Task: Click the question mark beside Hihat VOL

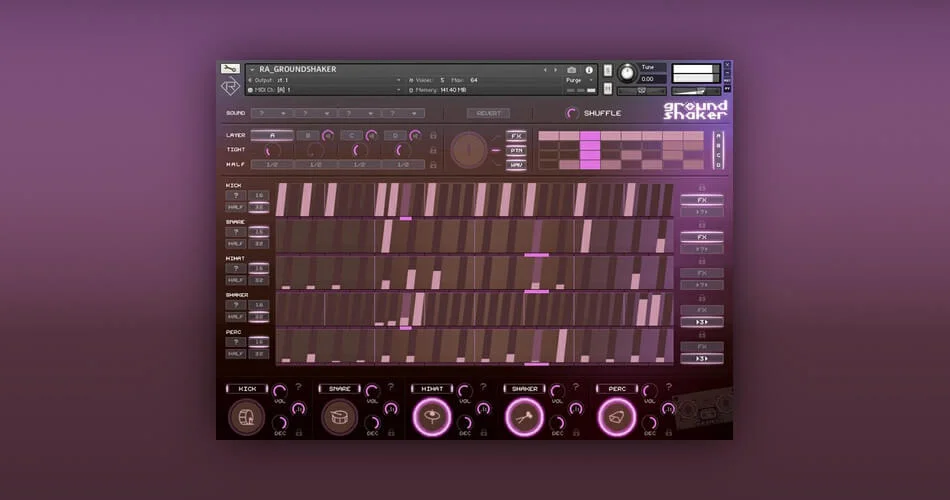Action: (483, 387)
